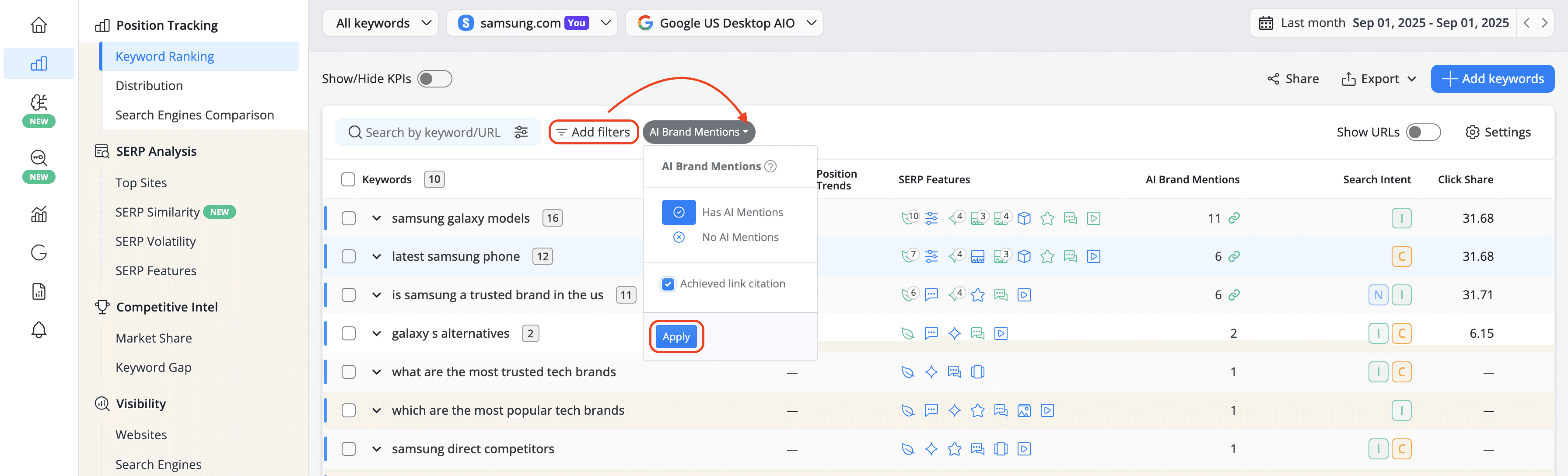Click leaf feature icon in galaxy s alternatives row

click(907, 333)
